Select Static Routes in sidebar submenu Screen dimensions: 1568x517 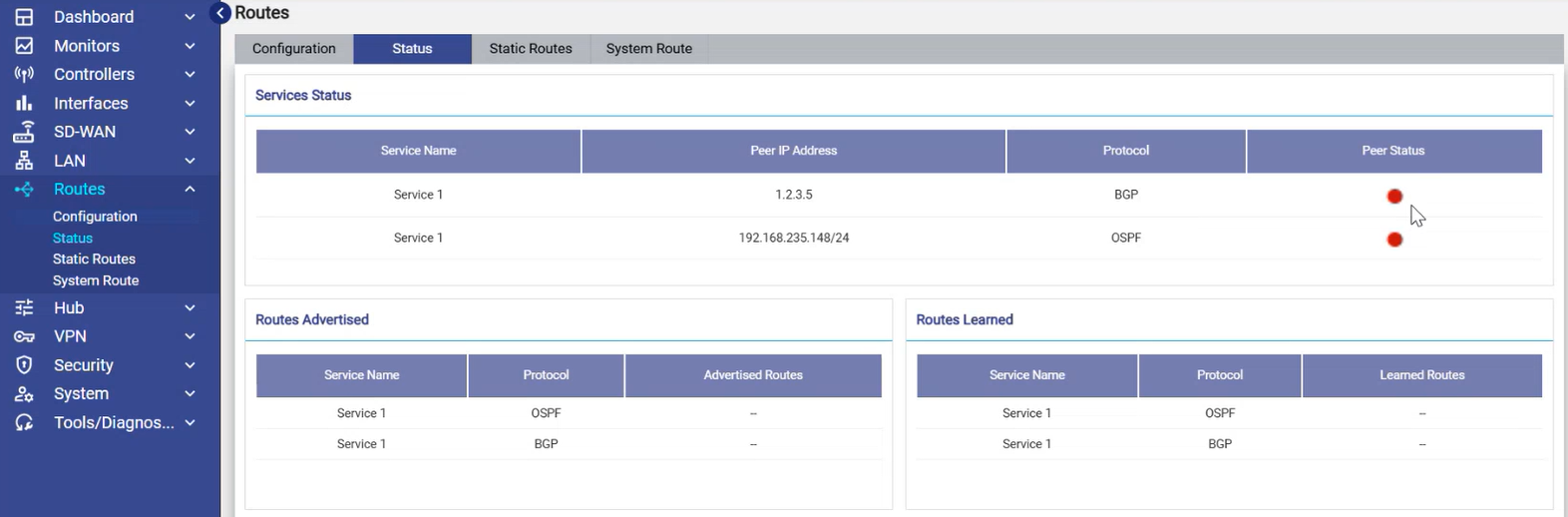click(94, 259)
